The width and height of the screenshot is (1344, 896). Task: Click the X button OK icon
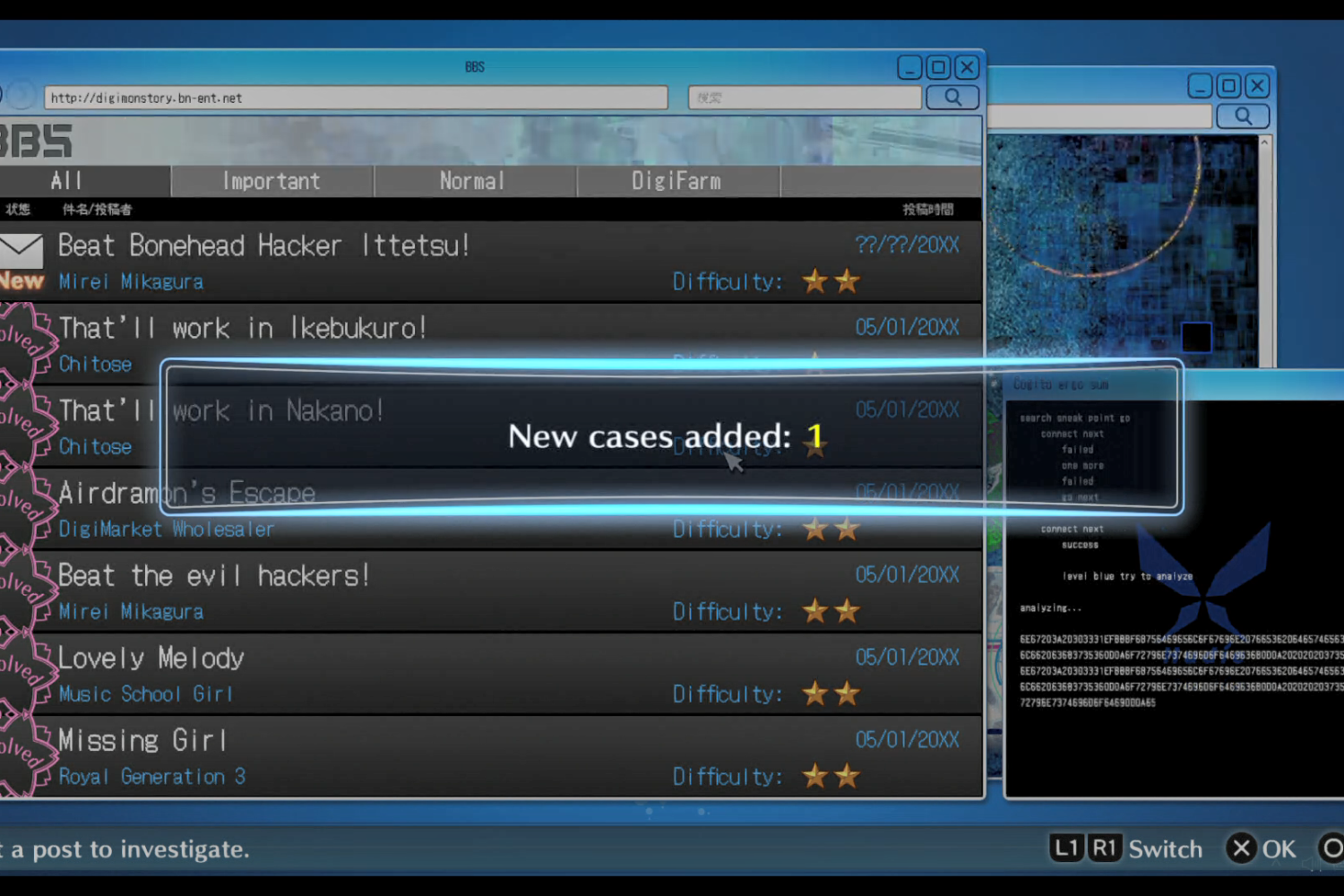(1241, 848)
